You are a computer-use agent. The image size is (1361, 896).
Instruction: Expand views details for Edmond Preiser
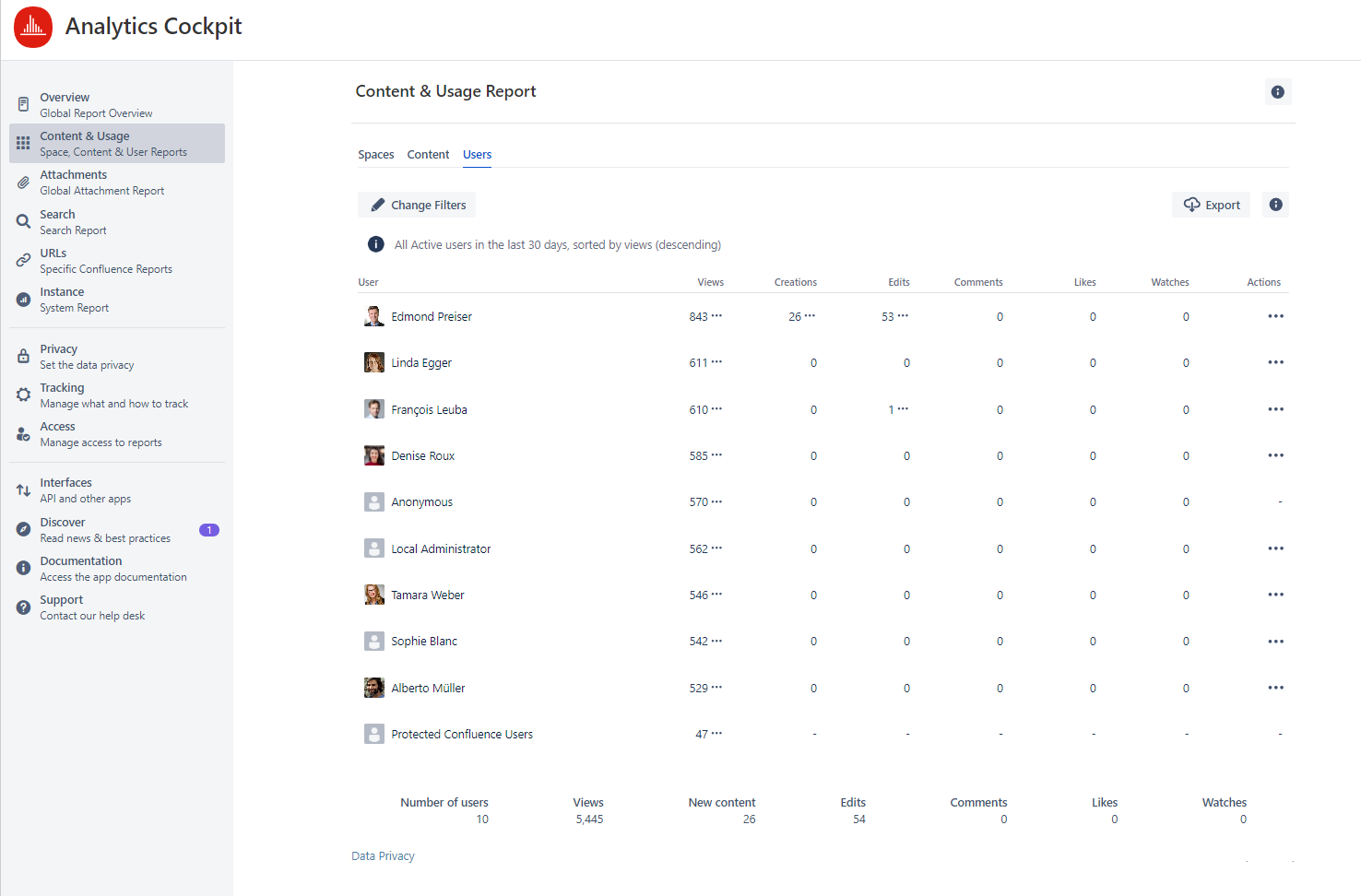[x=716, y=315]
